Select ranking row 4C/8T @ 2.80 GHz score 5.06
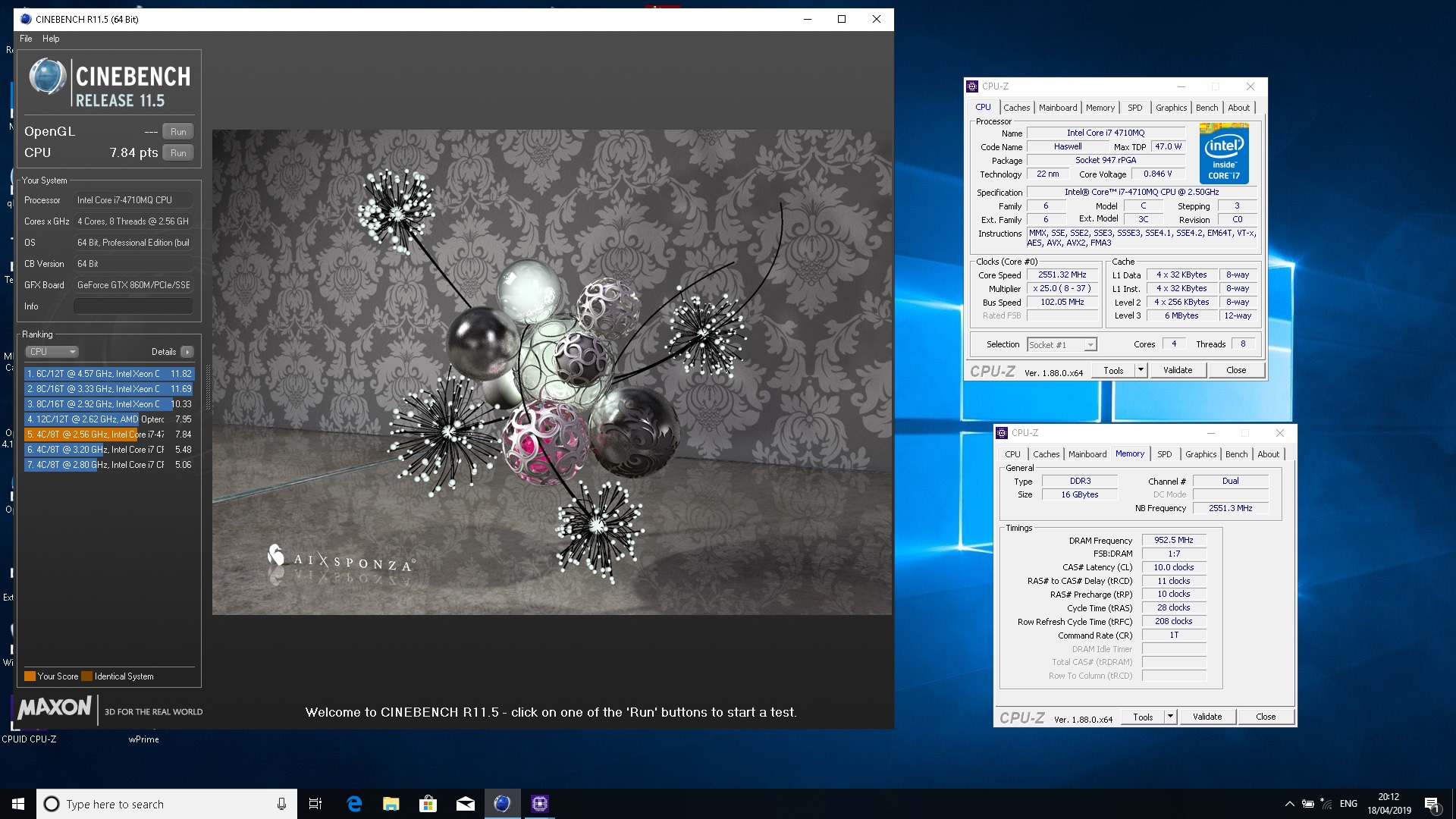 tap(109, 465)
